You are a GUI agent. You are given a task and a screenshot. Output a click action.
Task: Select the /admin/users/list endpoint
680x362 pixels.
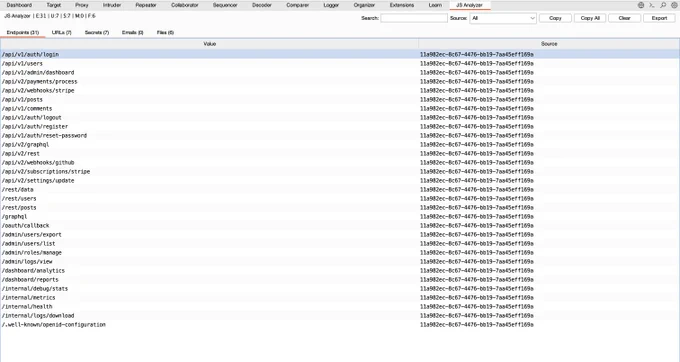tap(340, 244)
